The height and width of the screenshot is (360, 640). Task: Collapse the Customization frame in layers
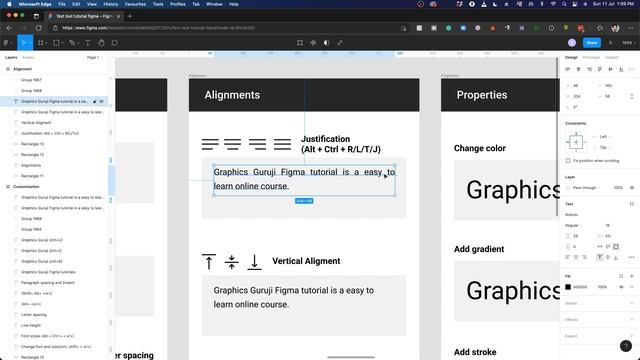8,187
